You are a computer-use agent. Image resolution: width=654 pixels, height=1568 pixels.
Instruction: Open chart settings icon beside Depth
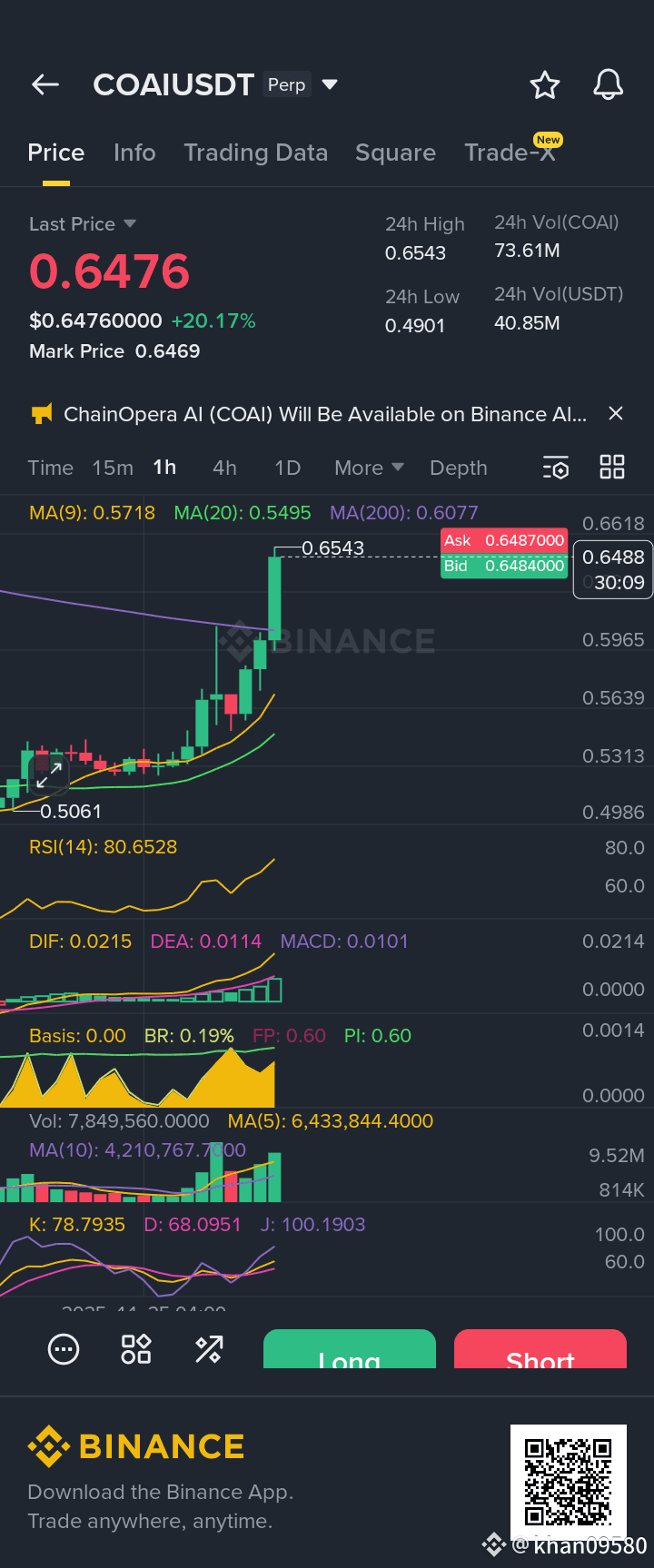click(556, 468)
